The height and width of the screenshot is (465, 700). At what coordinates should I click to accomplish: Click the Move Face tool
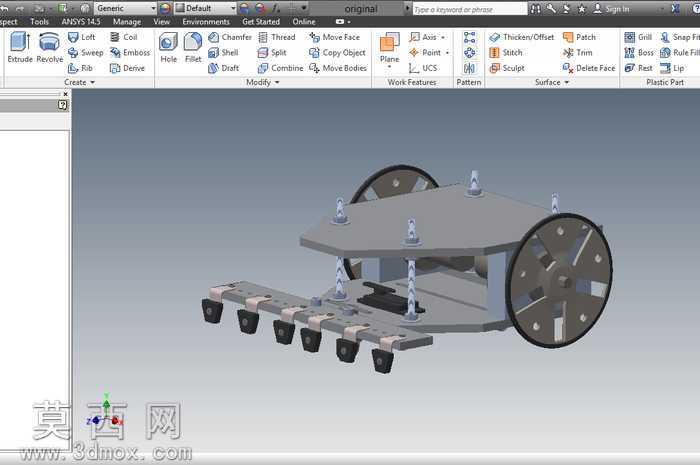[334, 37]
